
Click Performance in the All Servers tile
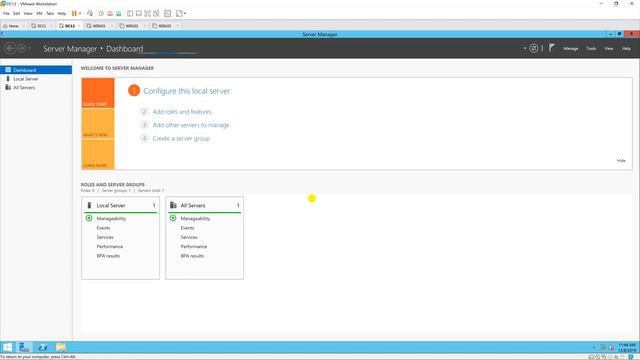[x=193, y=247]
